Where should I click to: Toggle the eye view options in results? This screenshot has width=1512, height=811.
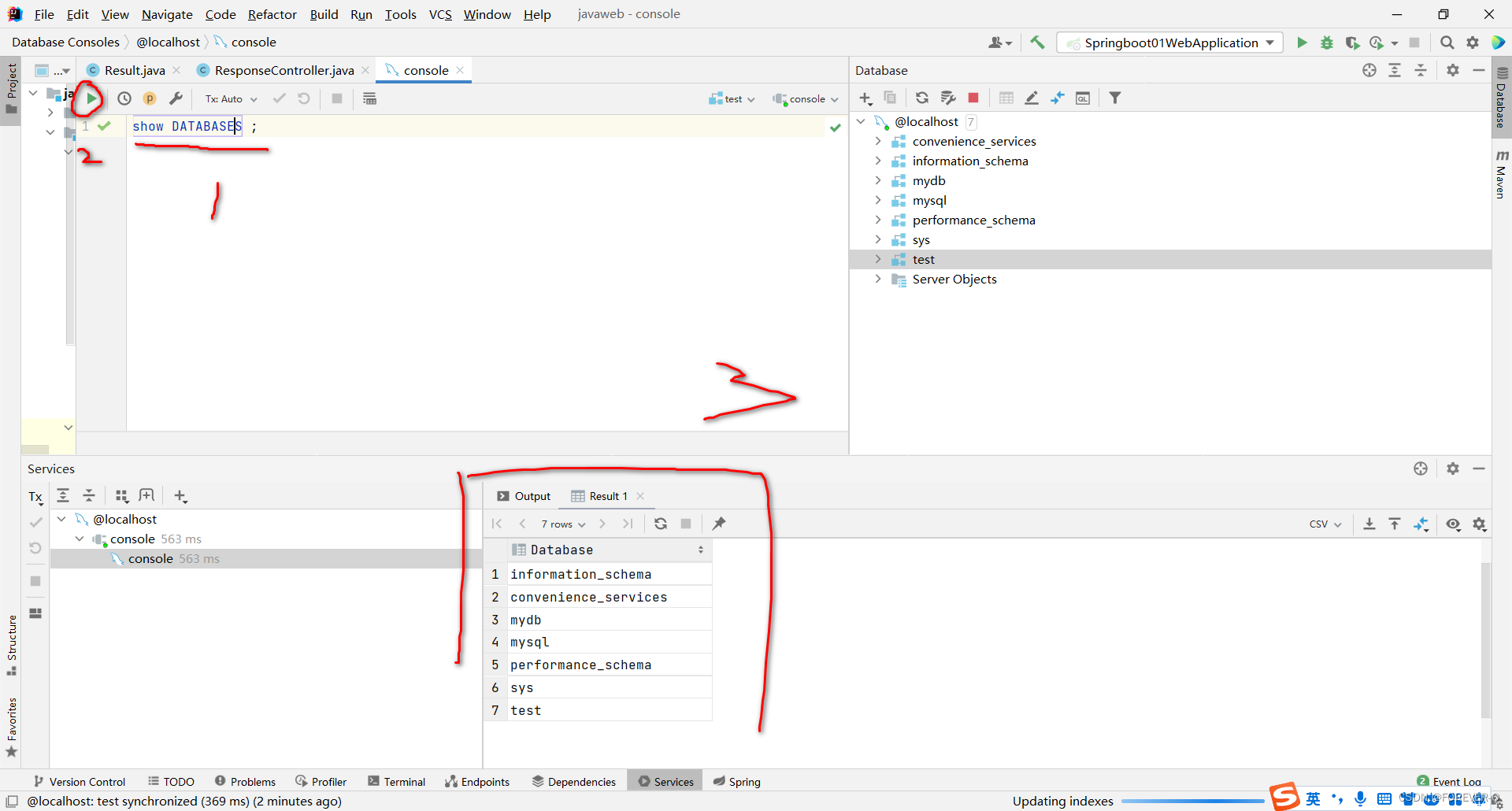1453,524
